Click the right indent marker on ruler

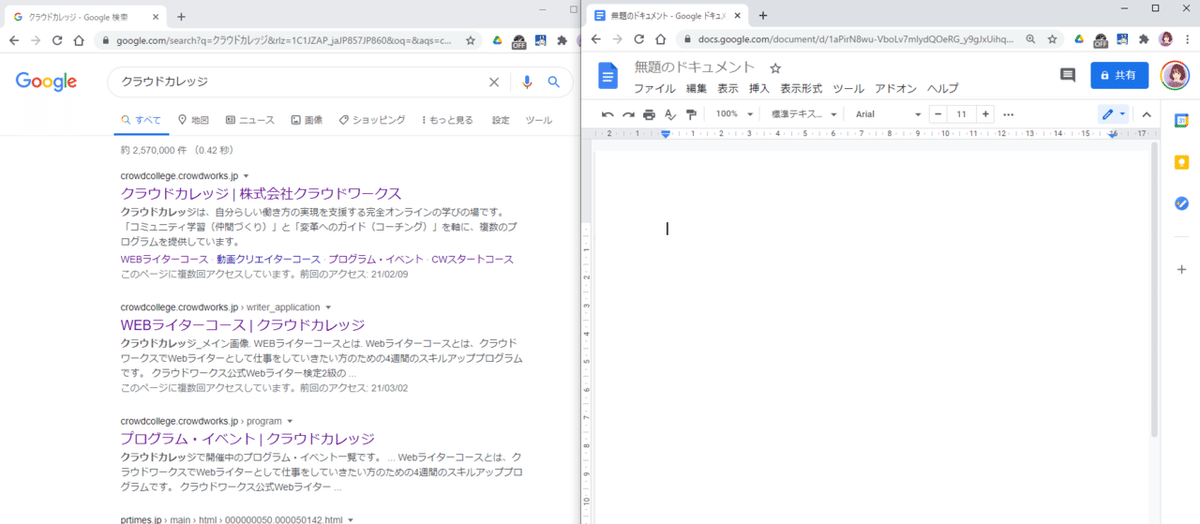1113,134
